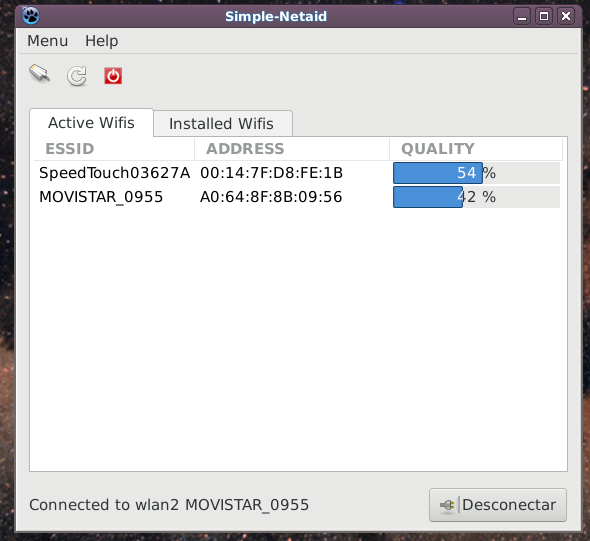Click the 54 % quality bar
The height and width of the screenshot is (541, 590).
(476, 173)
